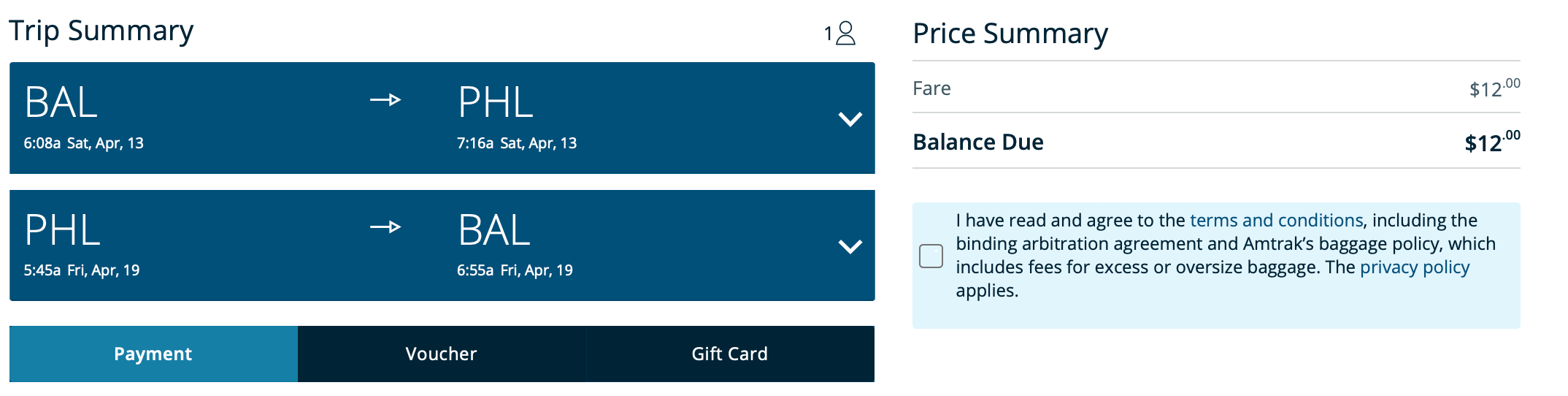This screenshot has width=1568, height=396.
Task: Click the Trip Summary heading
Action: click(x=101, y=31)
